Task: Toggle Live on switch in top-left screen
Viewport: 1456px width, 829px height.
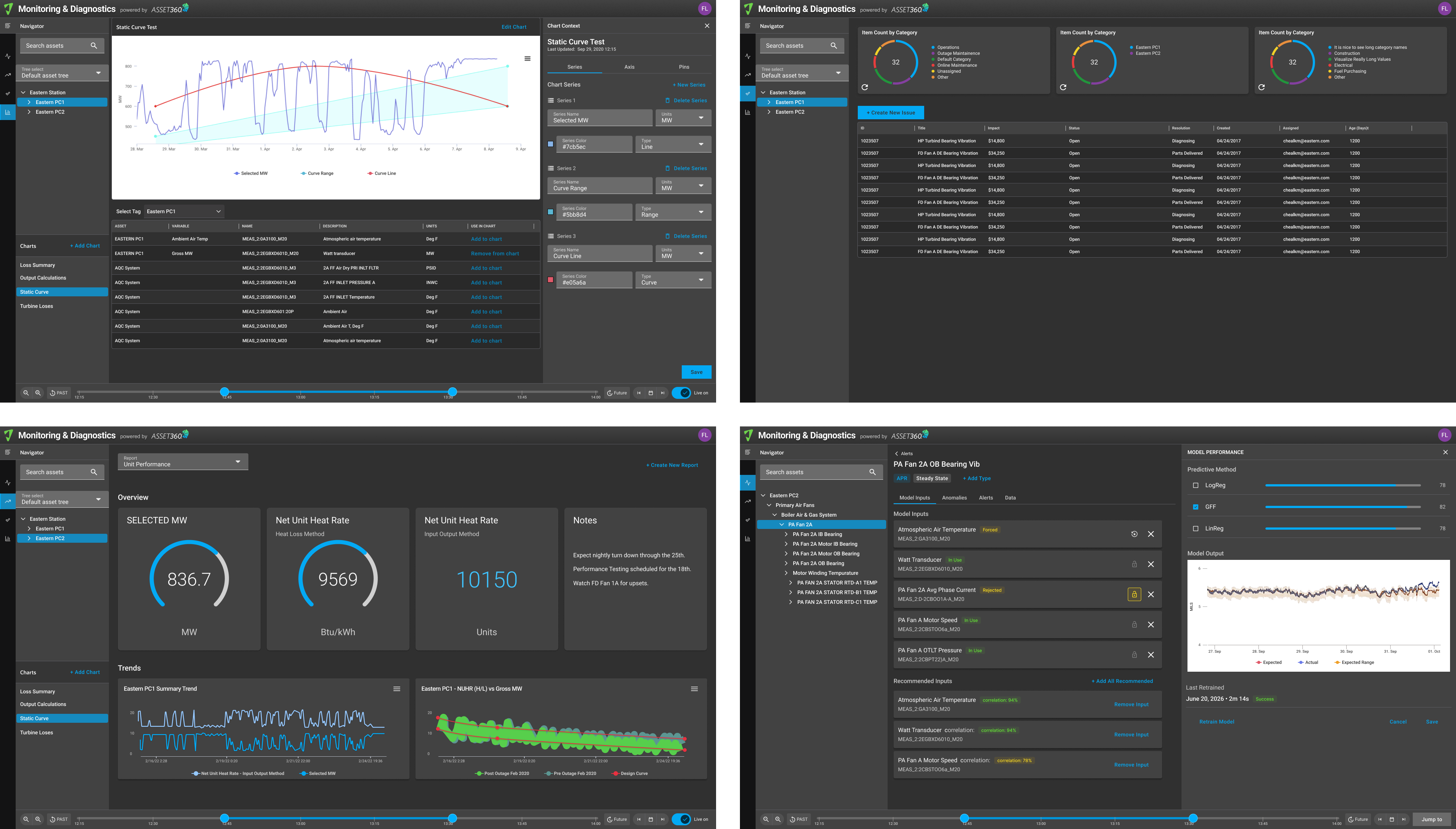Action: point(681,393)
